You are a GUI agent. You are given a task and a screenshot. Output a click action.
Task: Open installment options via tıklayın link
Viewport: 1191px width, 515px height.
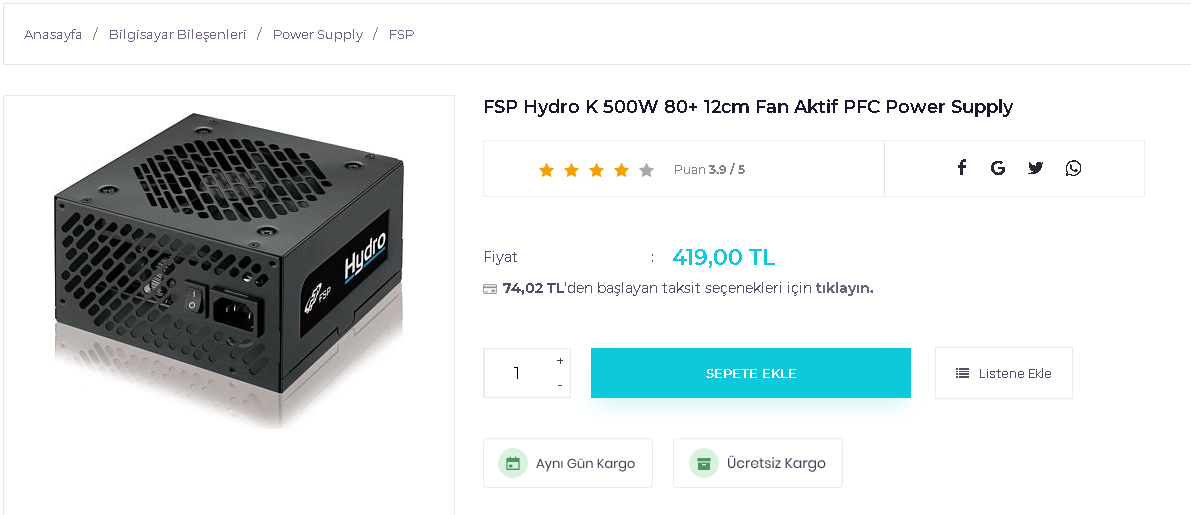coord(844,288)
